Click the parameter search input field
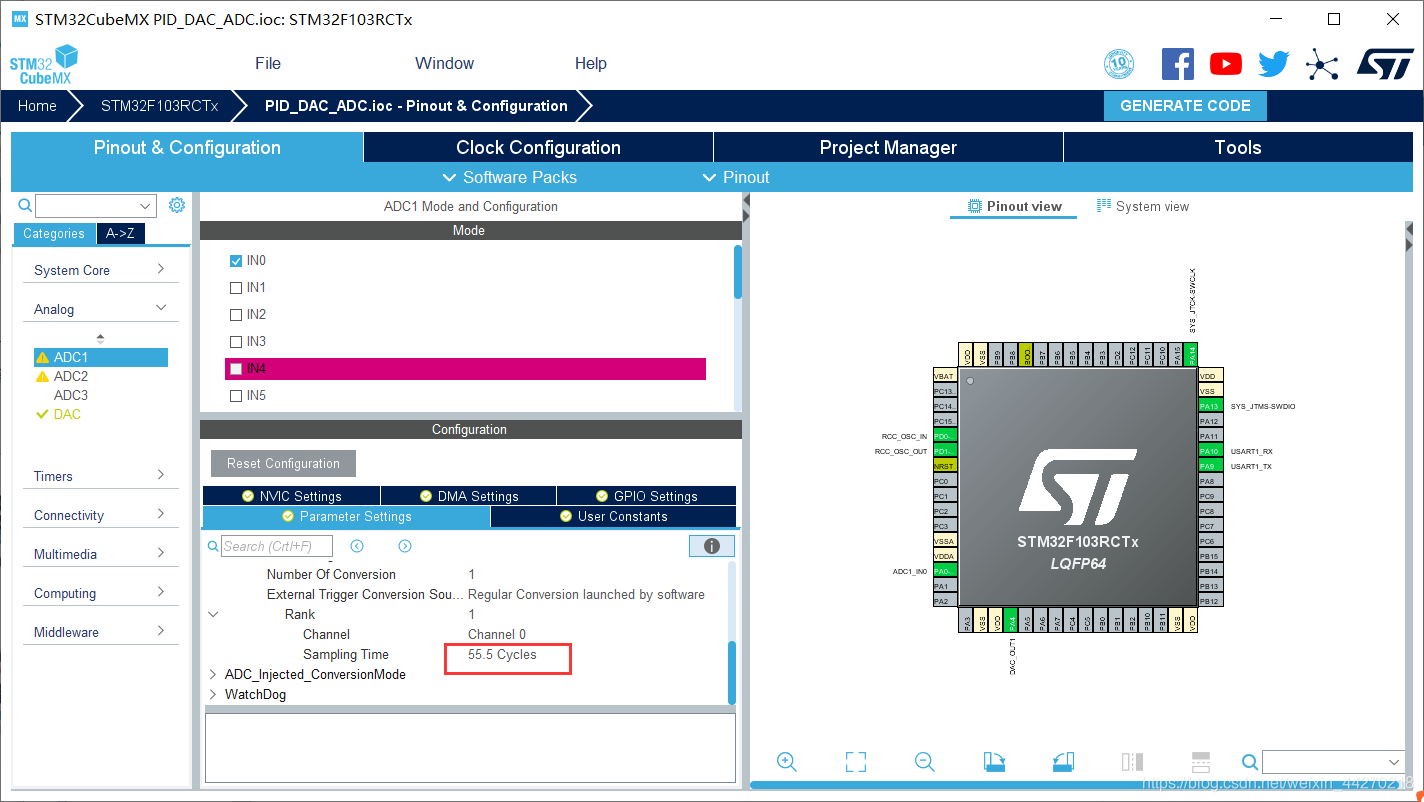Viewport: 1424px width, 802px height. (277, 546)
